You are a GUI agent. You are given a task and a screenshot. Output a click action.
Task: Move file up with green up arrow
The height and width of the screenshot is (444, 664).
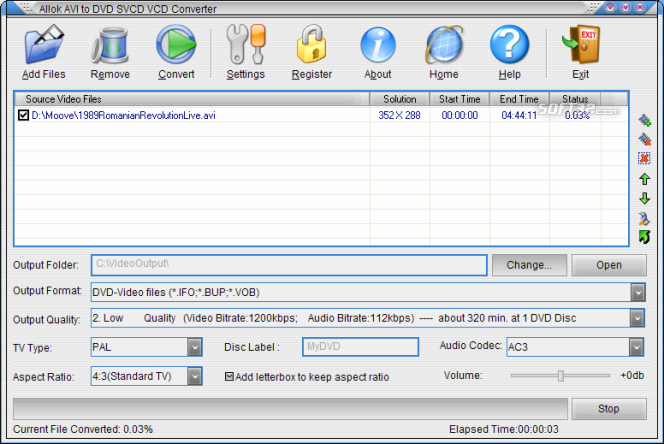point(645,179)
